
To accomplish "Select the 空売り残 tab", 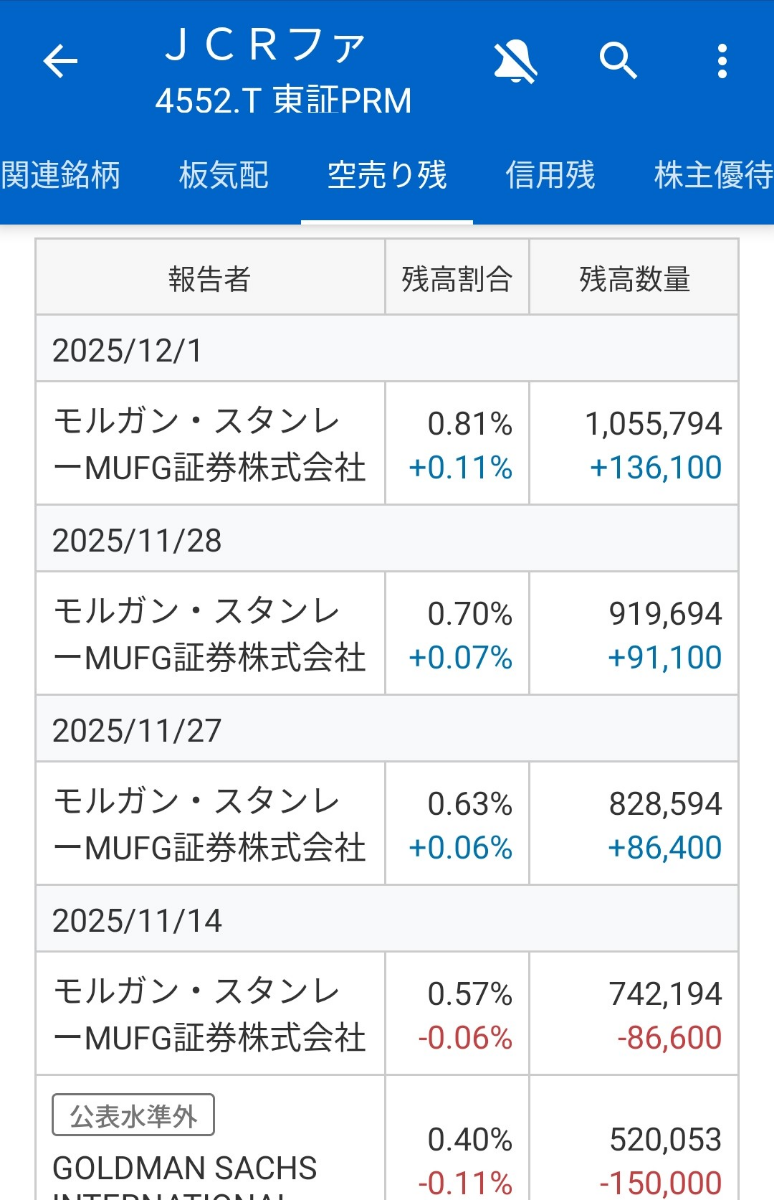I will pyautogui.click(x=387, y=176).
